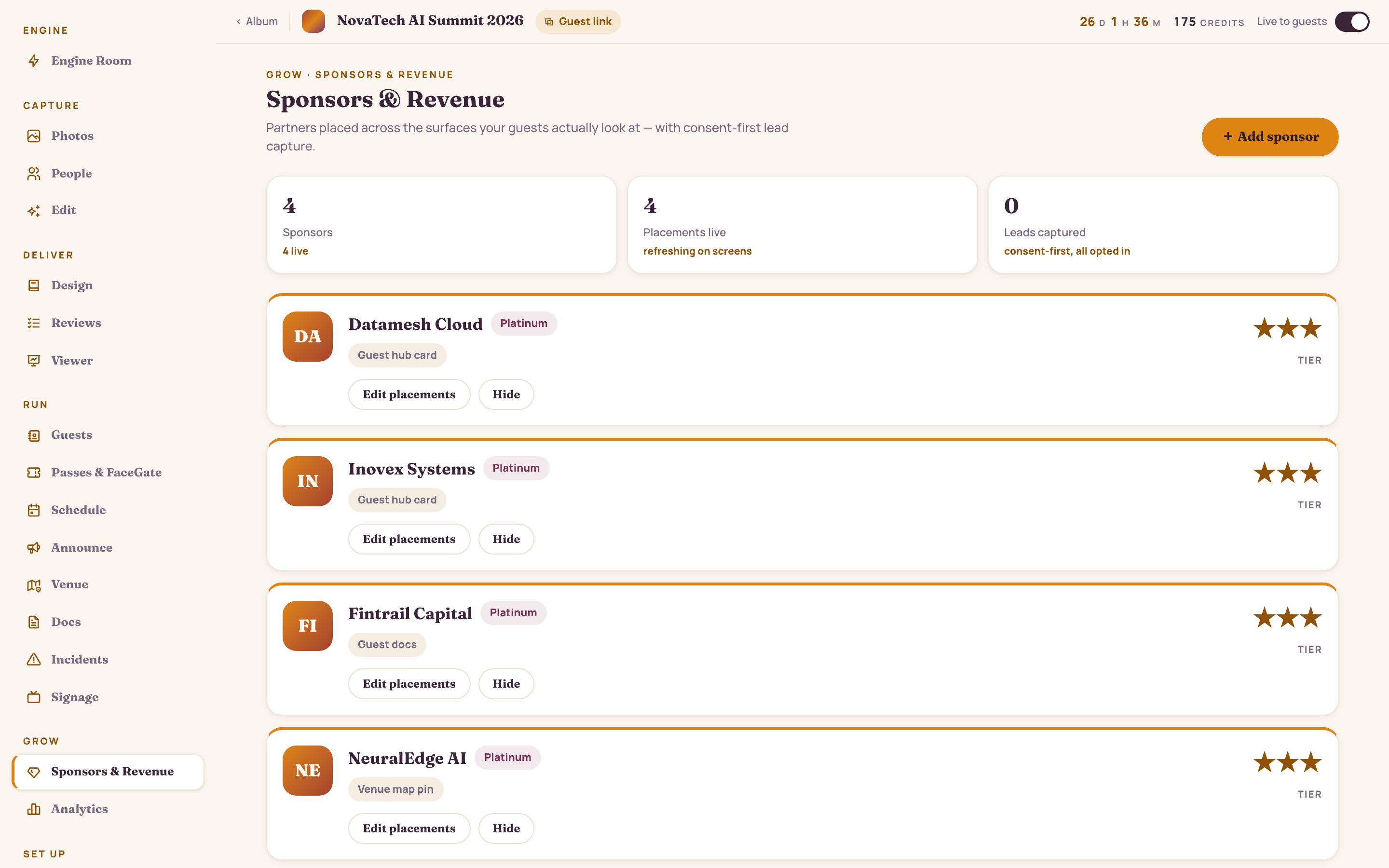Screen dimensions: 1389x868
Task: Click the Incidents warning triangle icon
Action: coord(34,660)
